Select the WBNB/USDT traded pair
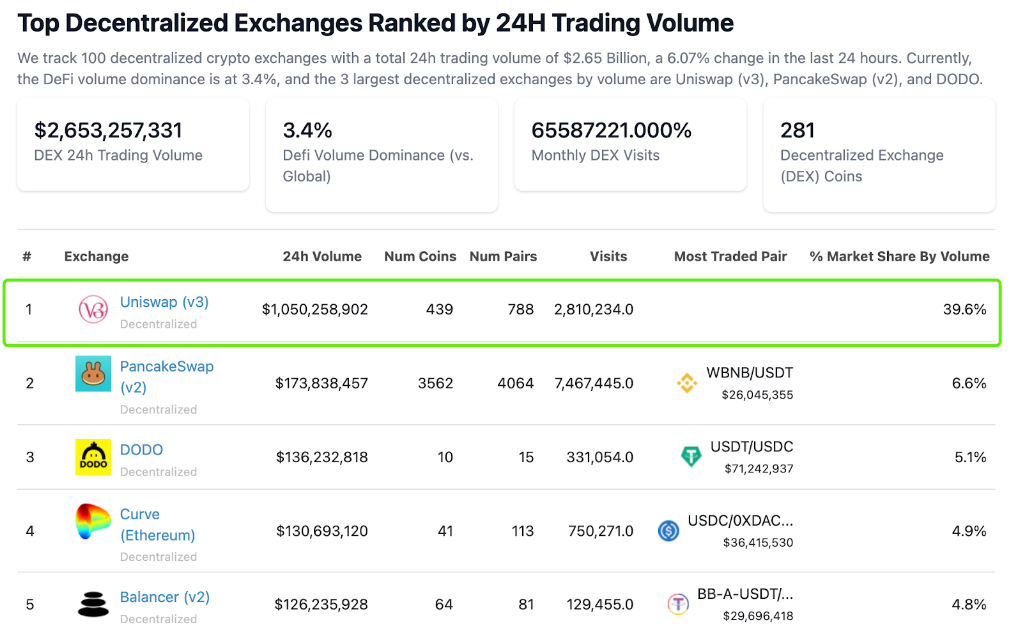 tap(749, 373)
